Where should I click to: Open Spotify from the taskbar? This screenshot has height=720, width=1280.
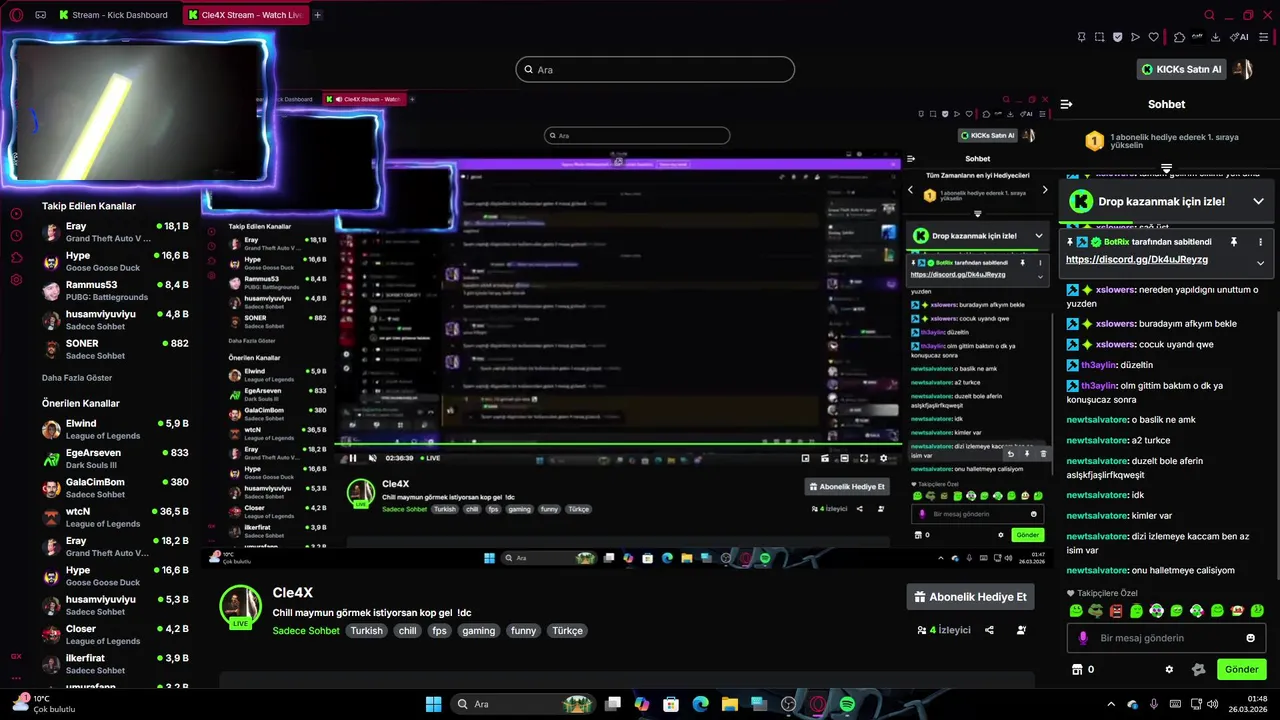(847, 704)
